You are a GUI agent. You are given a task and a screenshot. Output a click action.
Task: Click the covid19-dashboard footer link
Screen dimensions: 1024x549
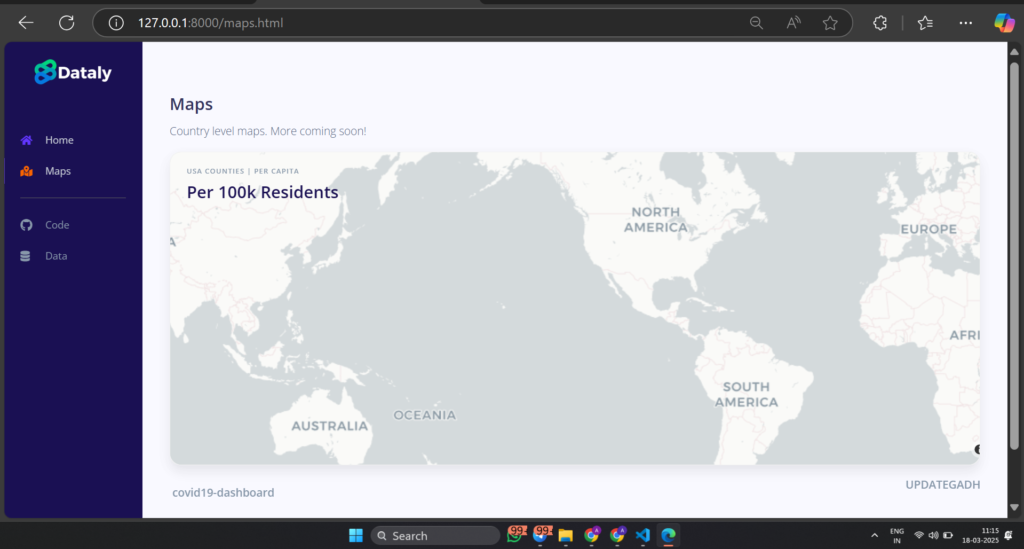pyautogui.click(x=223, y=493)
